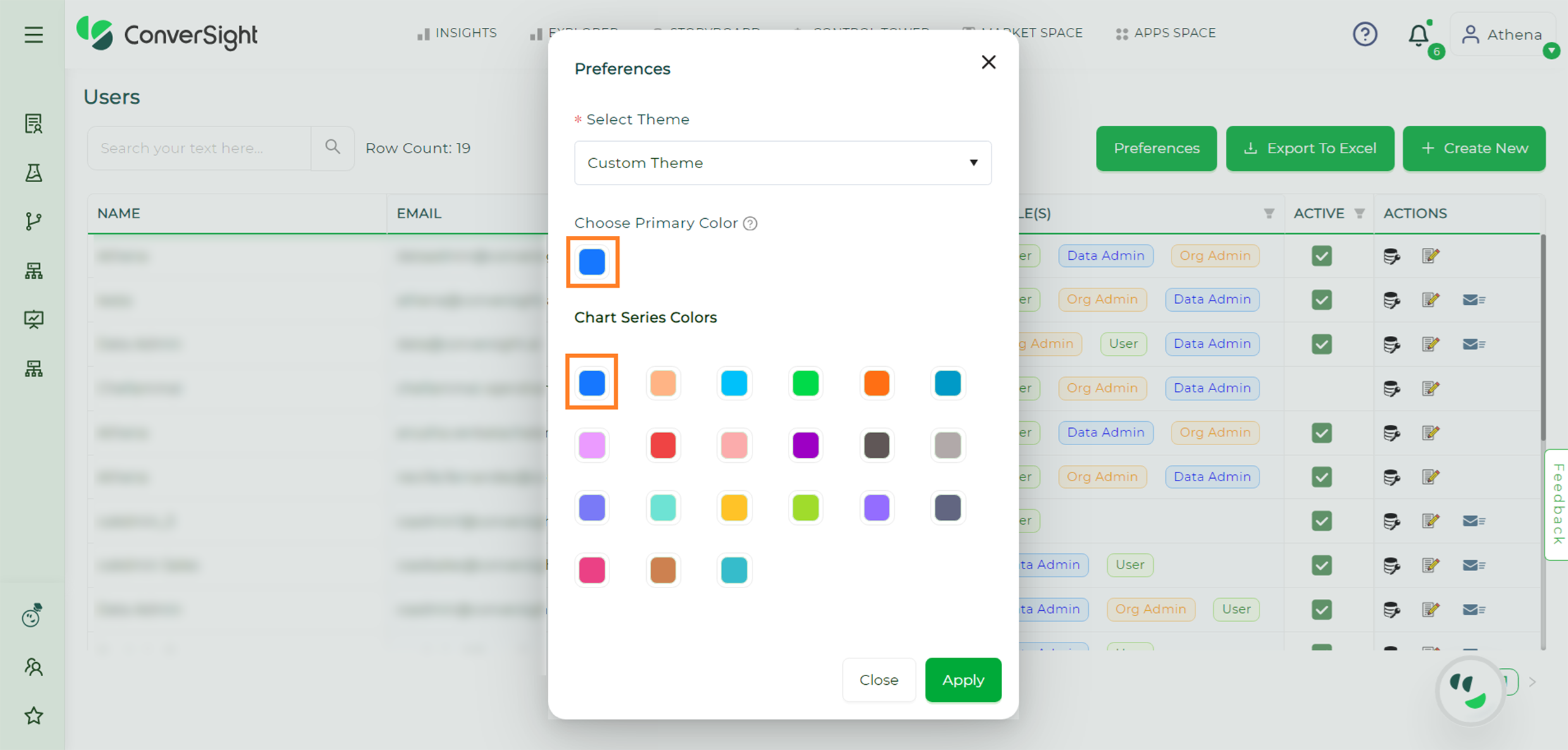Open the branch workflow sidebar icon
This screenshot has width=1568, height=750.
pos(34,221)
